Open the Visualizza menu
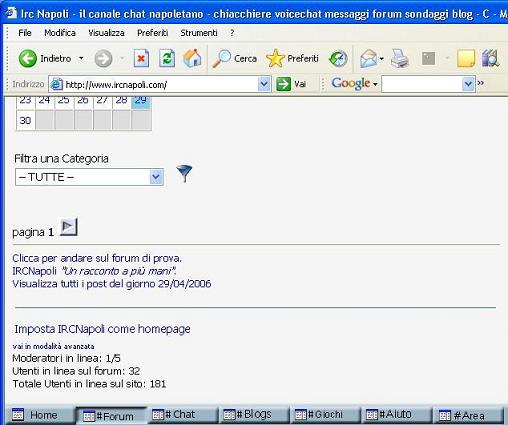 [x=106, y=33]
